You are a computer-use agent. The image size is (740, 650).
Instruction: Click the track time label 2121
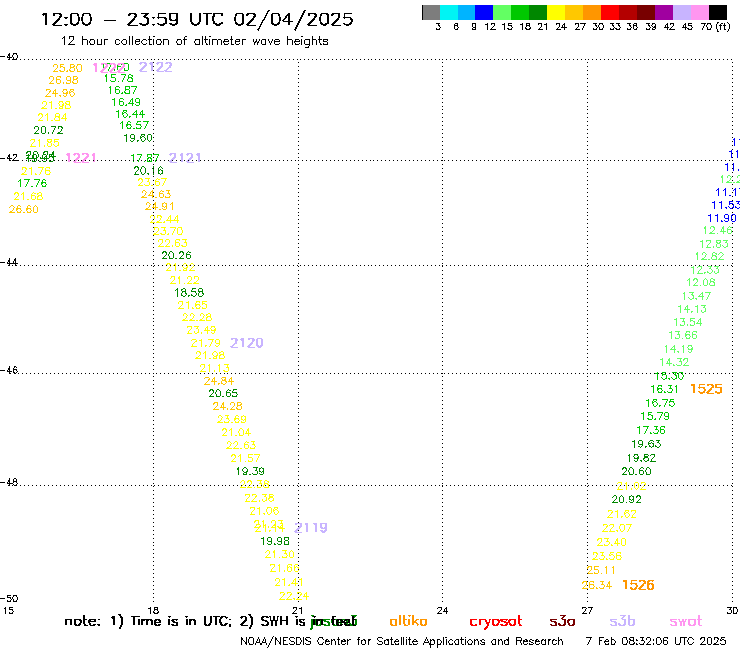(185, 158)
